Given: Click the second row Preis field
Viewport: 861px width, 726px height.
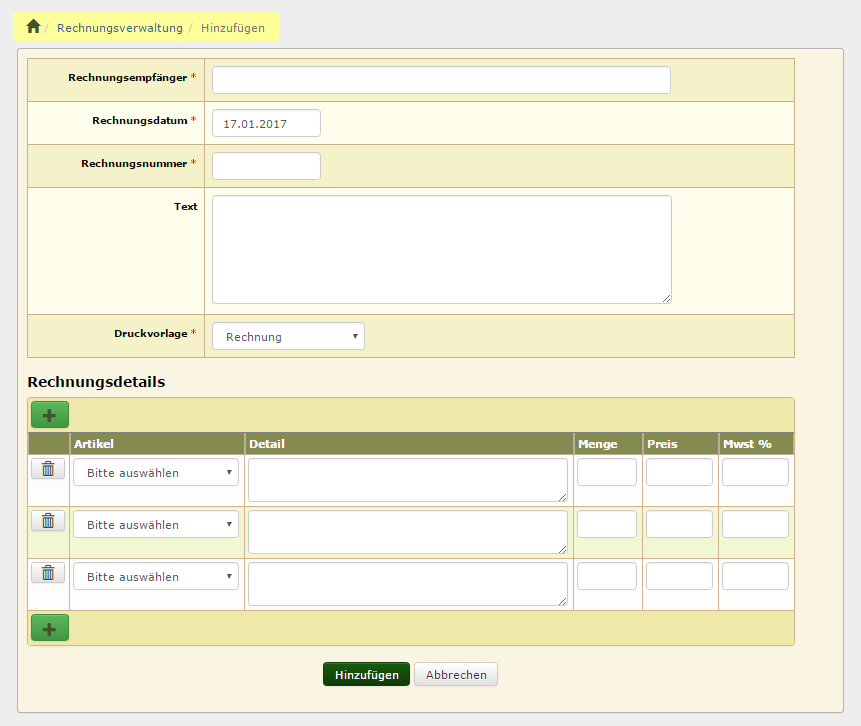Looking at the screenshot, I should (x=679, y=524).
